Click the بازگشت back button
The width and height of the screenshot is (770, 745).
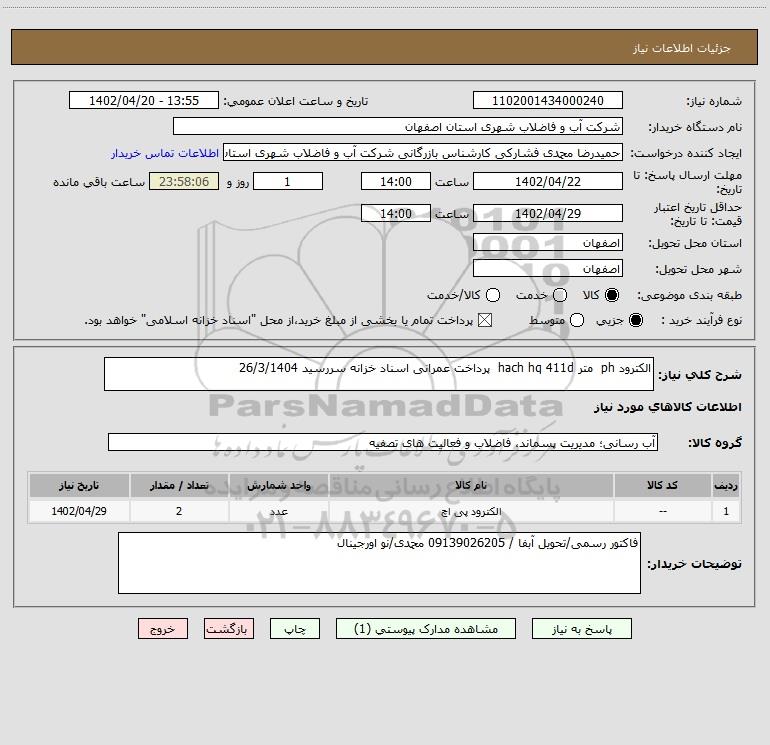229,629
